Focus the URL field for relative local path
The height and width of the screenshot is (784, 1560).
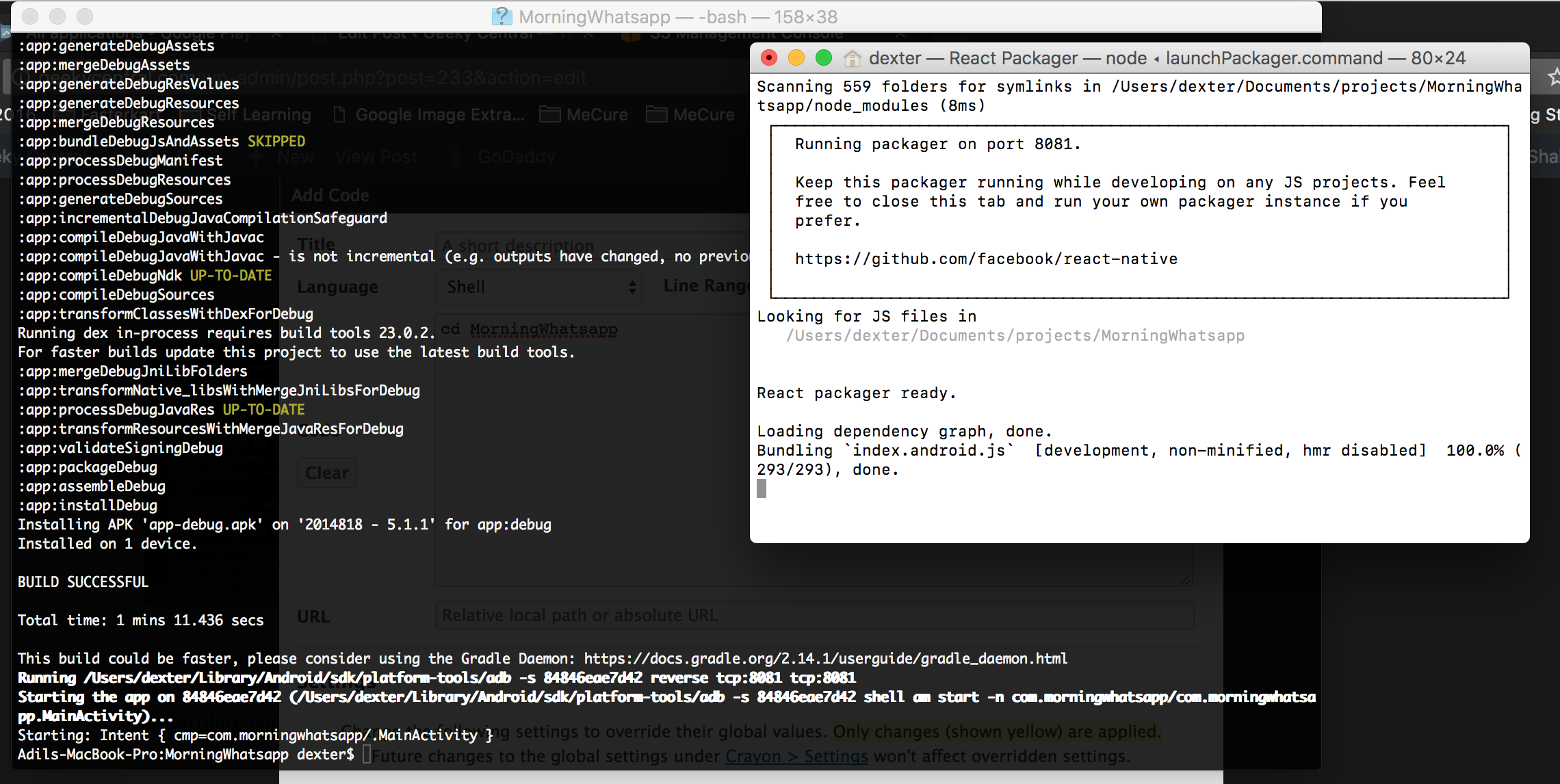814,616
